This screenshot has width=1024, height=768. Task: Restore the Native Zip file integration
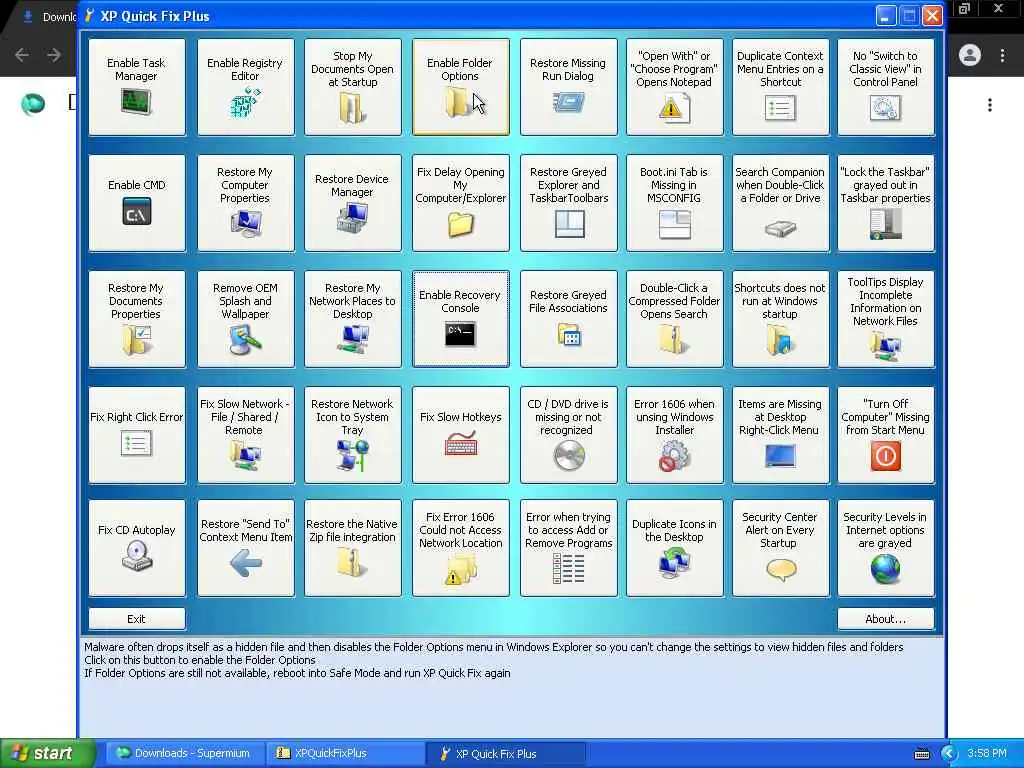[353, 548]
